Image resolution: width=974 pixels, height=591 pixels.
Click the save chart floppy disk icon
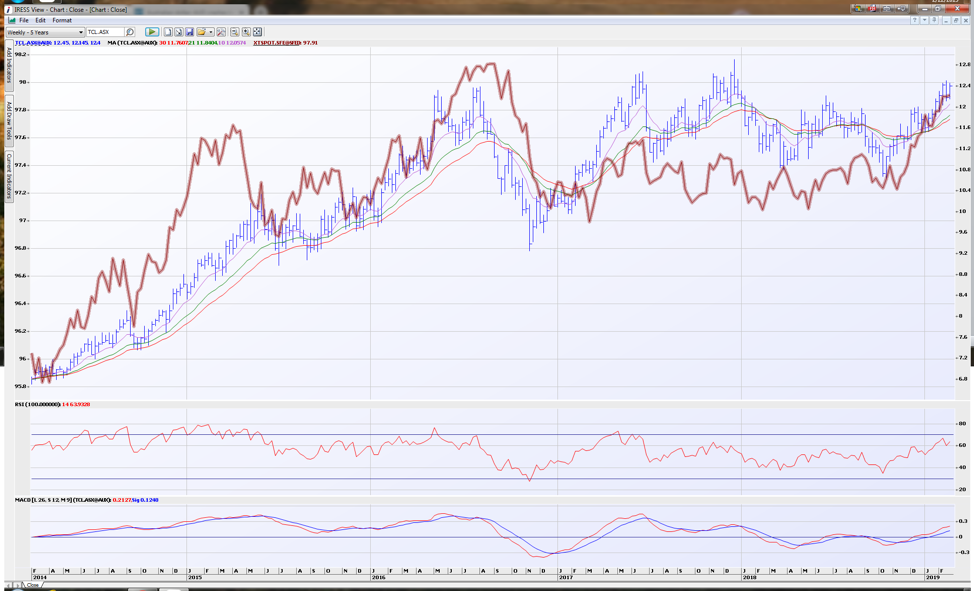[x=189, y=32]
